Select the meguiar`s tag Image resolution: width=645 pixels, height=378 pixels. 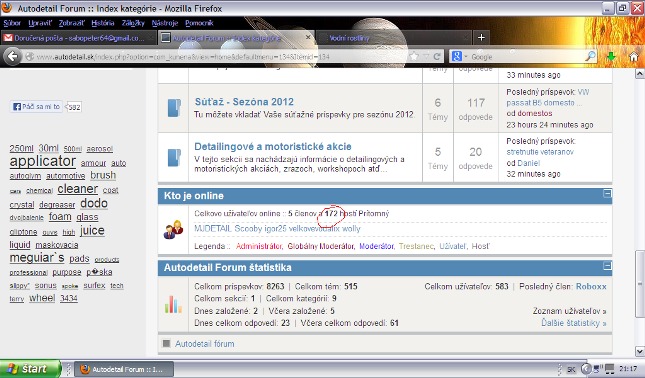[x=37, y=258]
